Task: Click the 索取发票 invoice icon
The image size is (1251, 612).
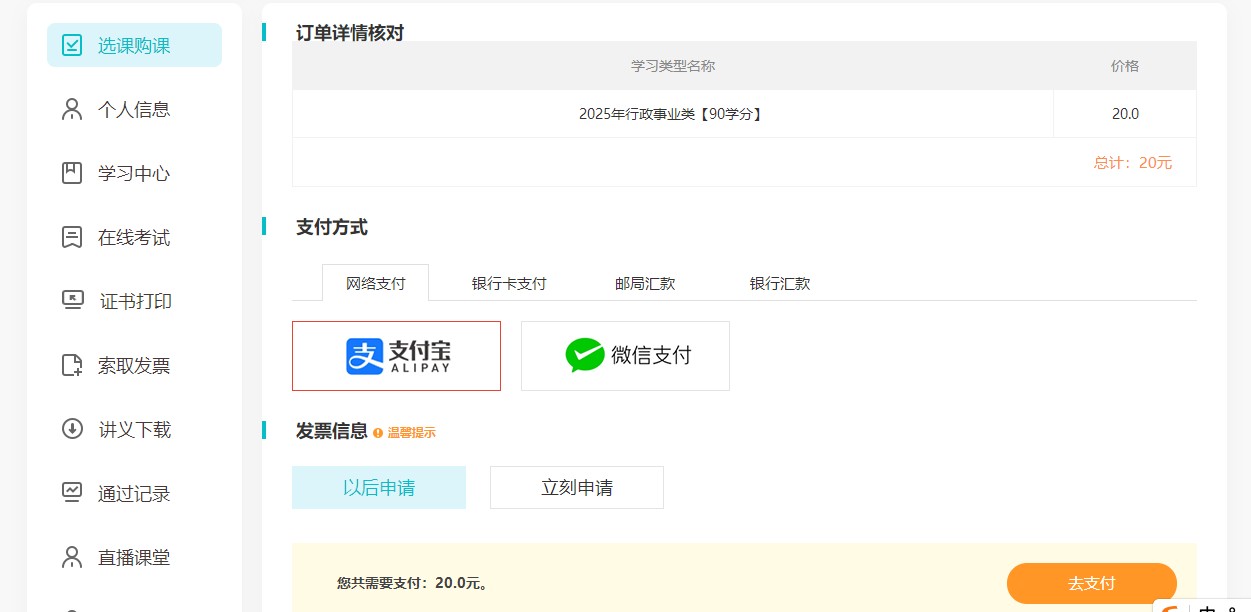Action: tap(72, 365)
